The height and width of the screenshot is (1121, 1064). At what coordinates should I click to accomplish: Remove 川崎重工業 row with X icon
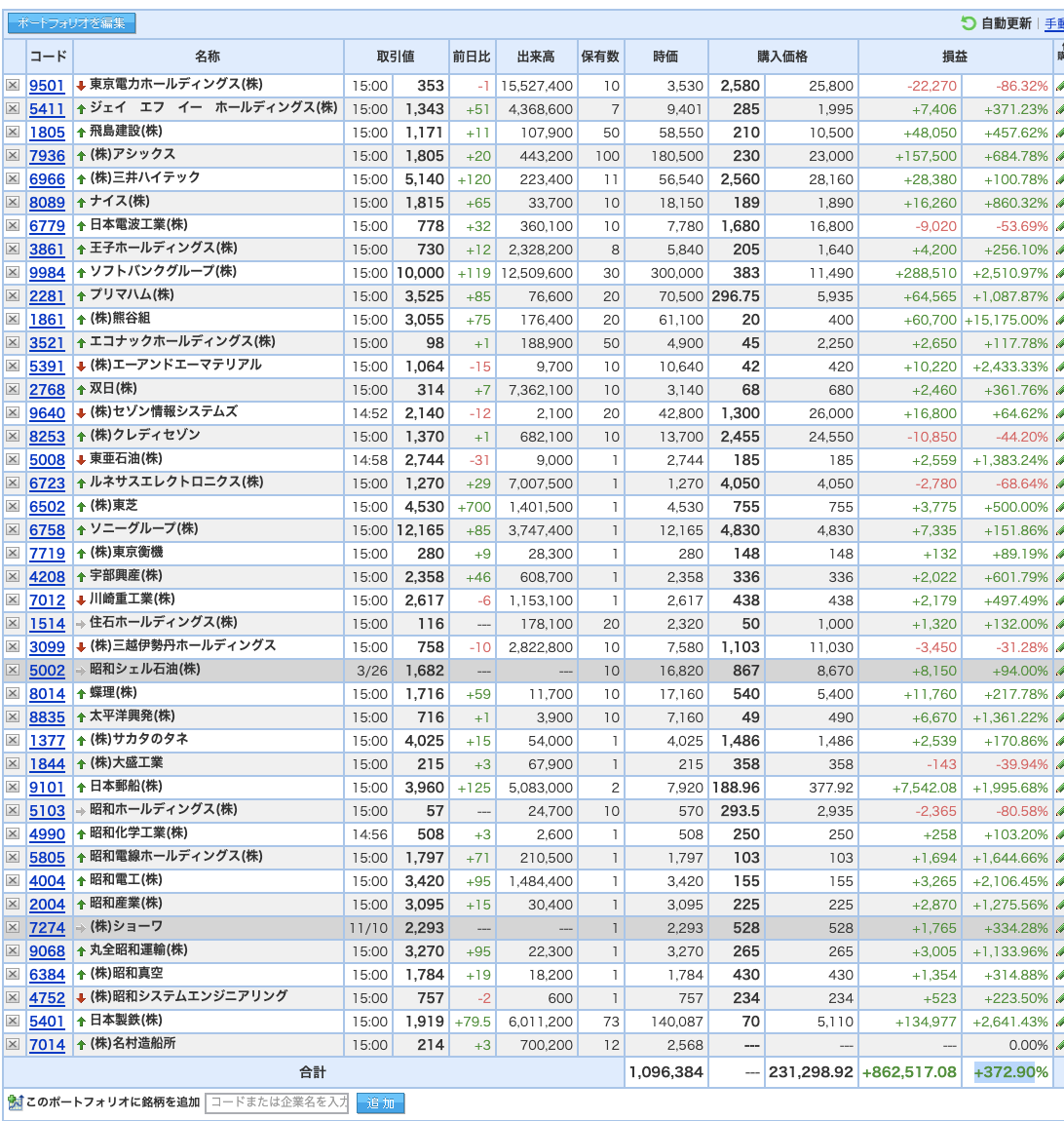pos(13,599)
